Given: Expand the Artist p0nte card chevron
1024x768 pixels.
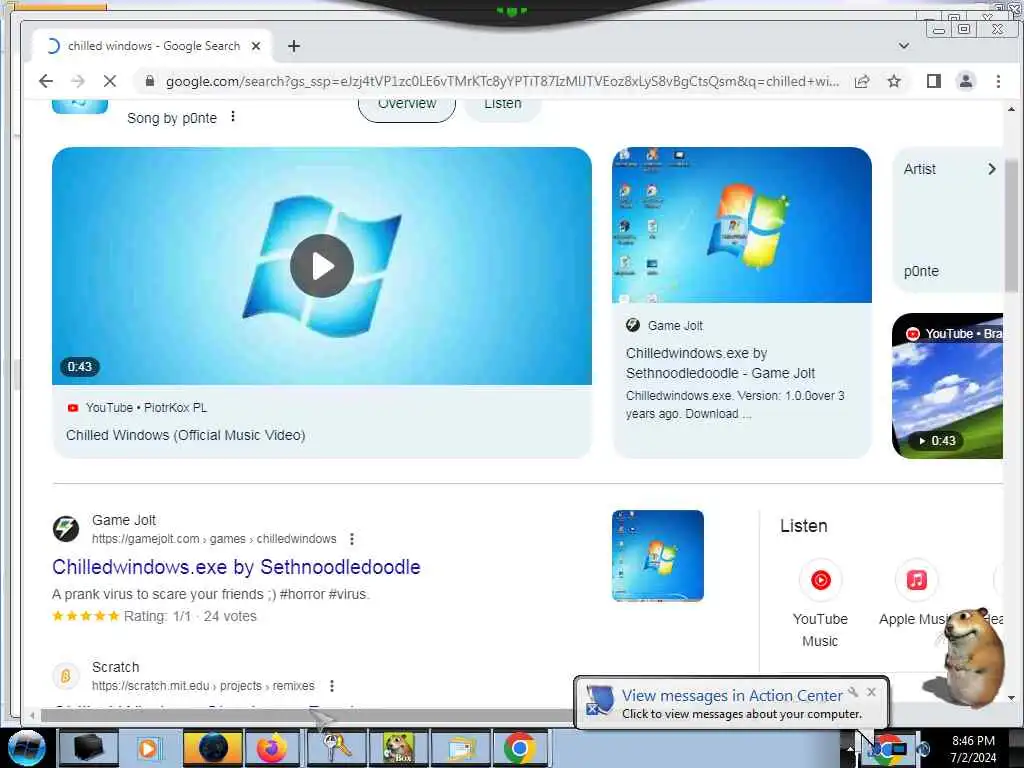Looking at the screenshot, I should click(x=991, y=169).
